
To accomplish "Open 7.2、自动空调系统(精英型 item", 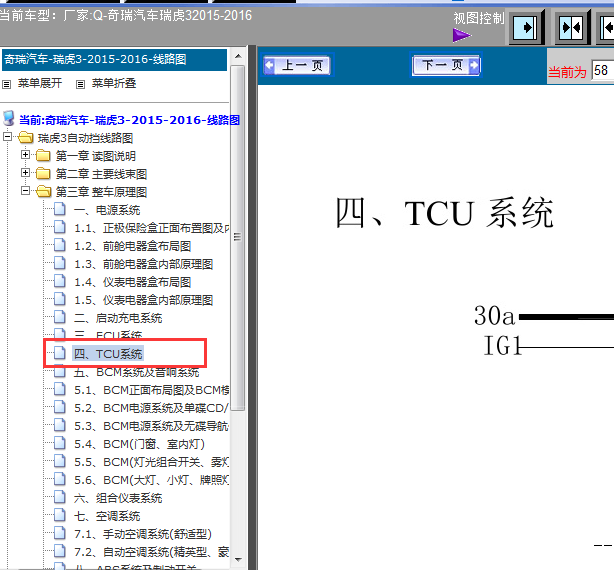I will (152, 552).
